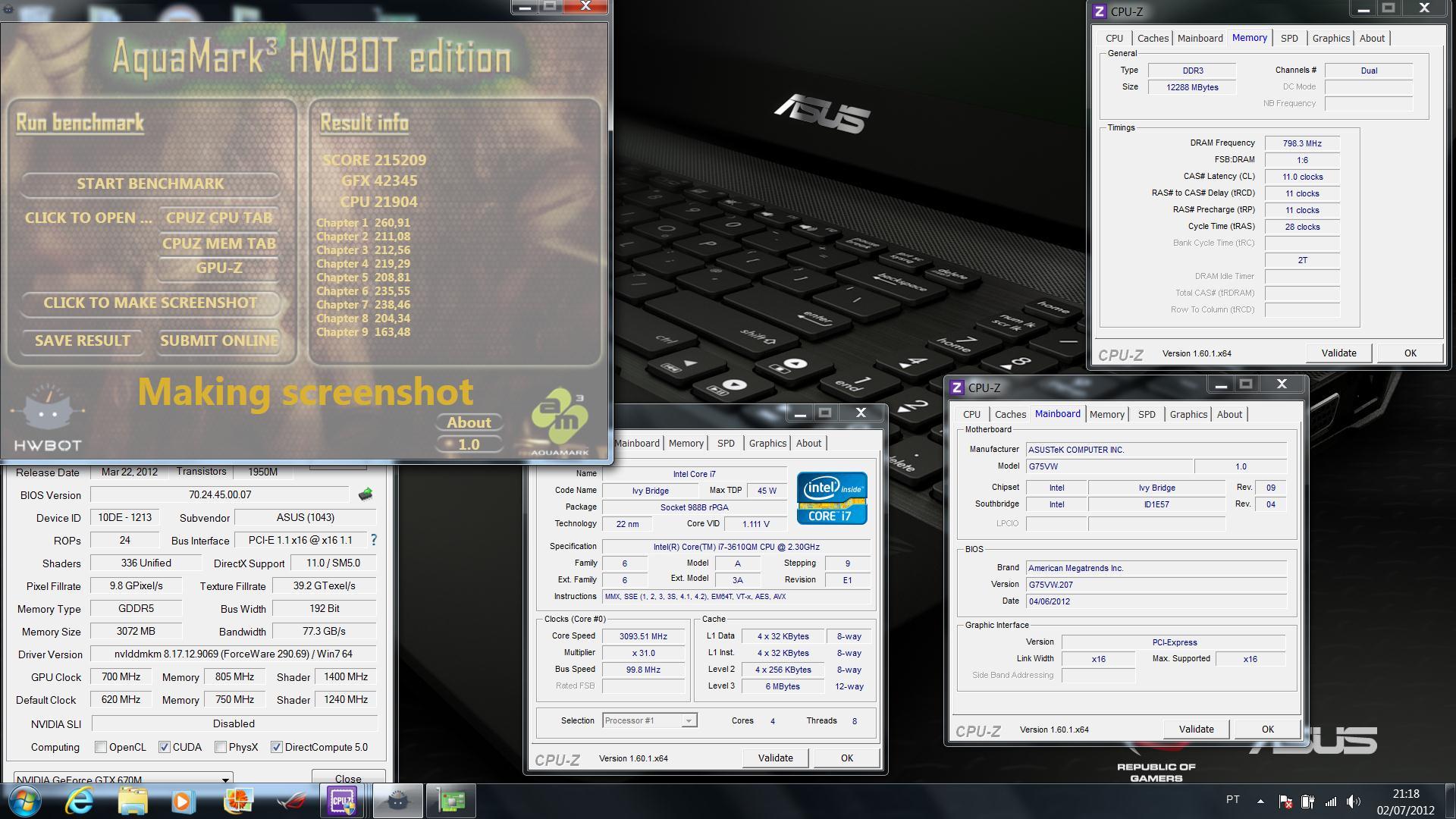This screenshot has height=819, width=1456.
Task: Switch to GPU-Z via green taskbar icon
Action: pyautogui.click(x=451, y=801)
